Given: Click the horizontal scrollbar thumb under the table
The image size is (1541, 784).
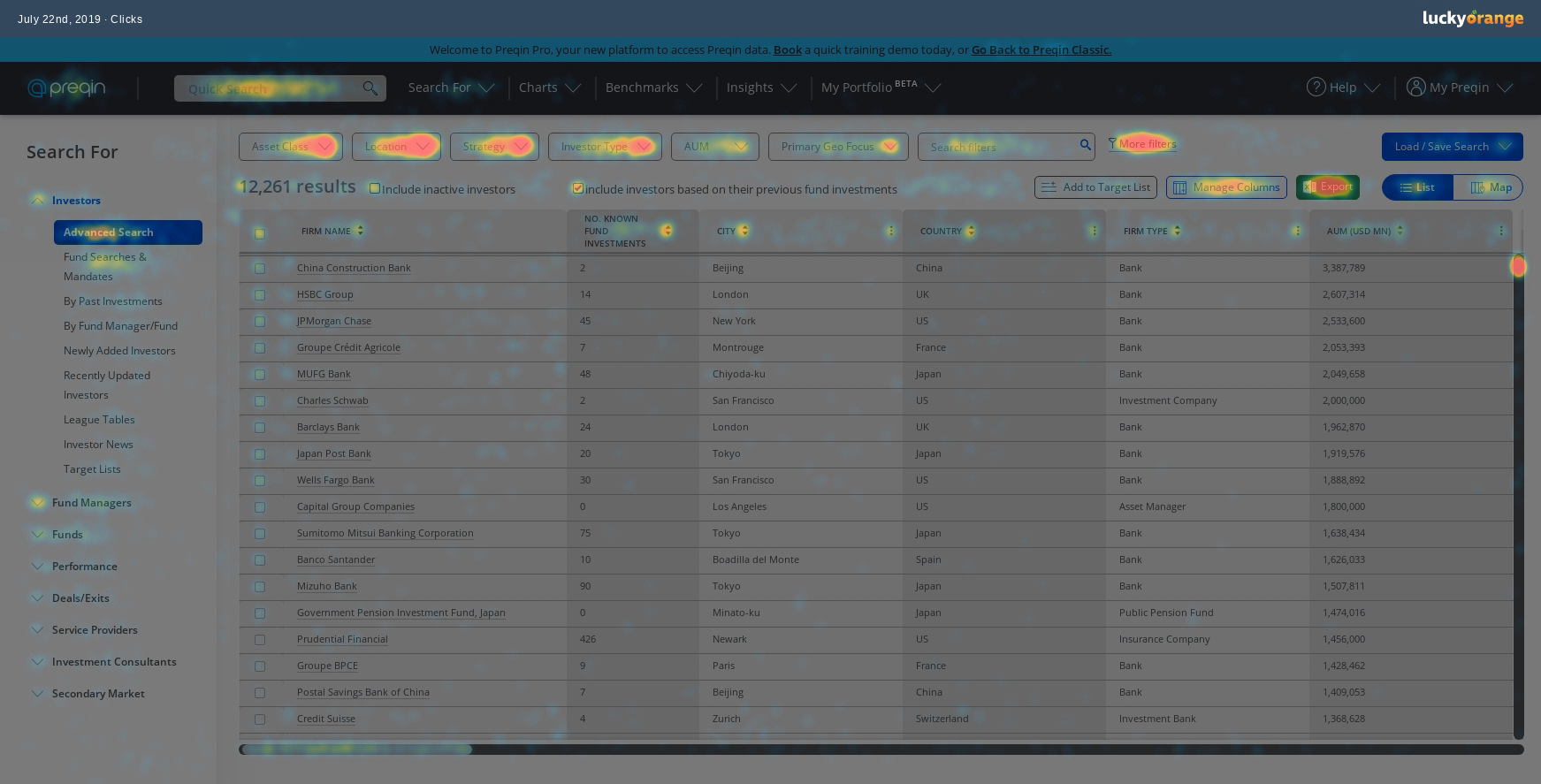Looking at the screenshot, I should tap(356, 750).
